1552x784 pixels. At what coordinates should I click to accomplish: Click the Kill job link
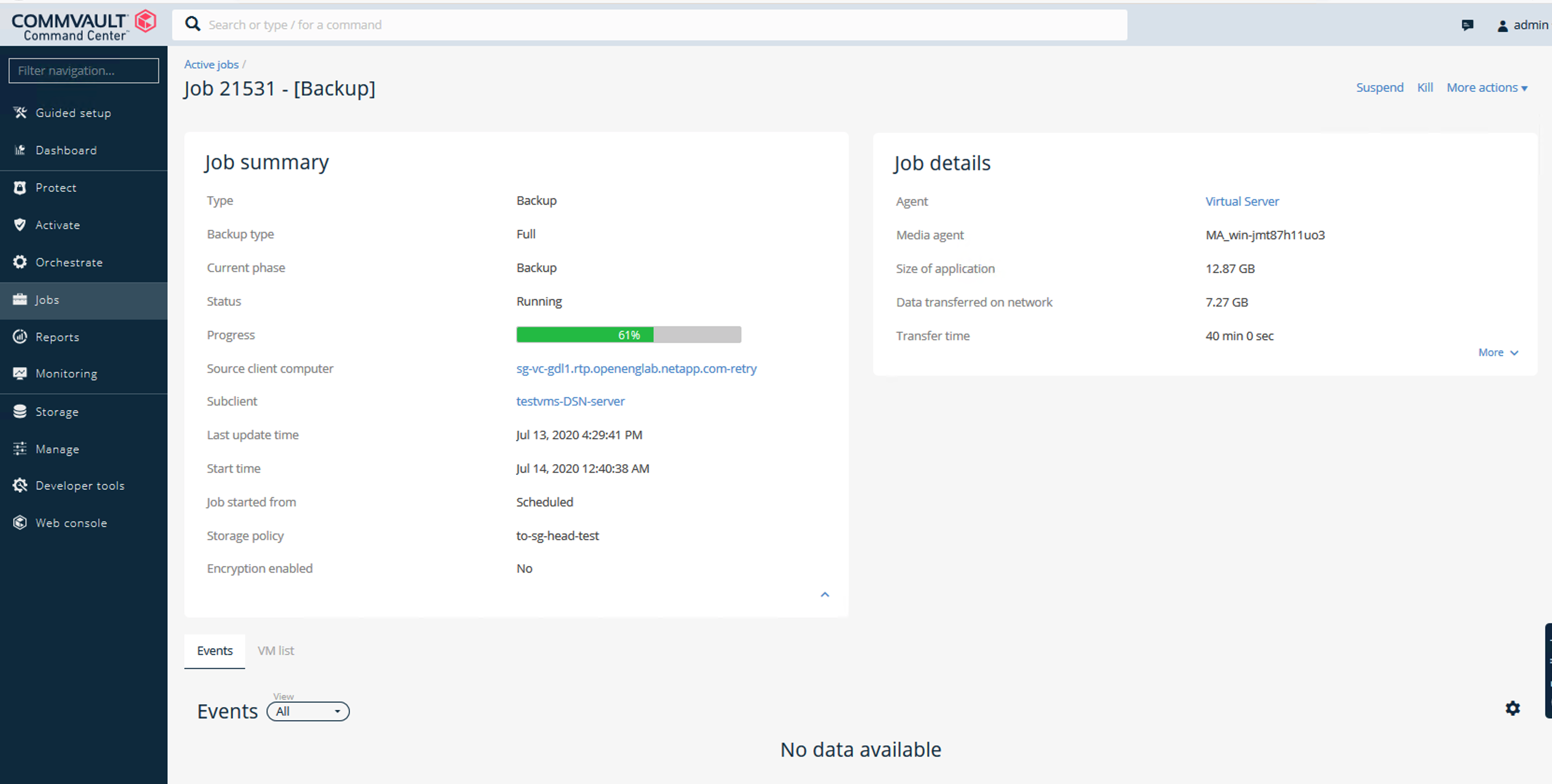tap(1424, 88)
